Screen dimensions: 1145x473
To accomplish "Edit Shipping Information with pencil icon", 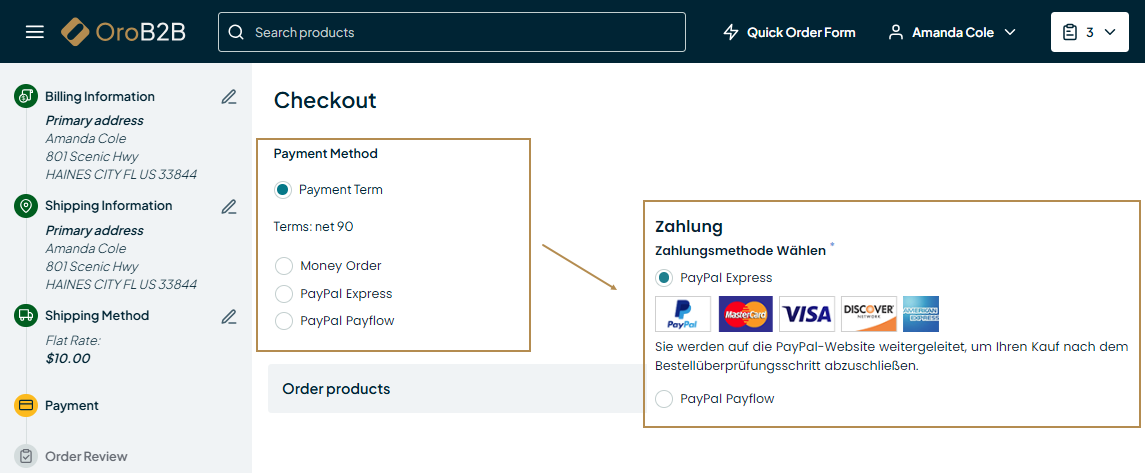I will (x=229, y=206).
